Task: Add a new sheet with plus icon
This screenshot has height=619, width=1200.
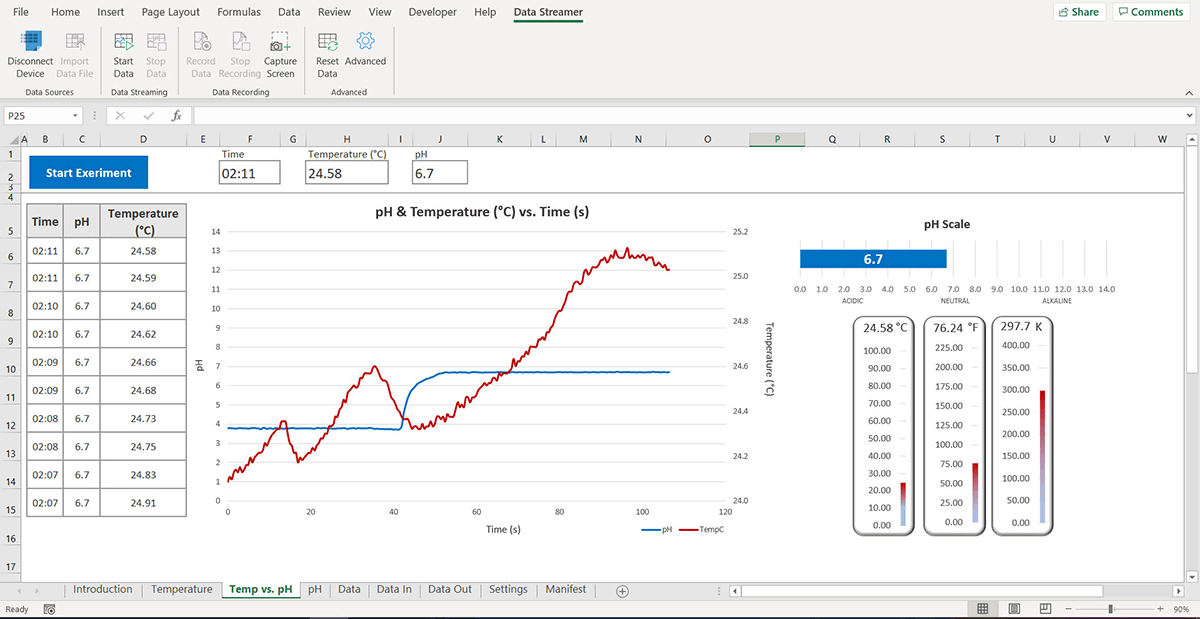Action: [622, 591]
